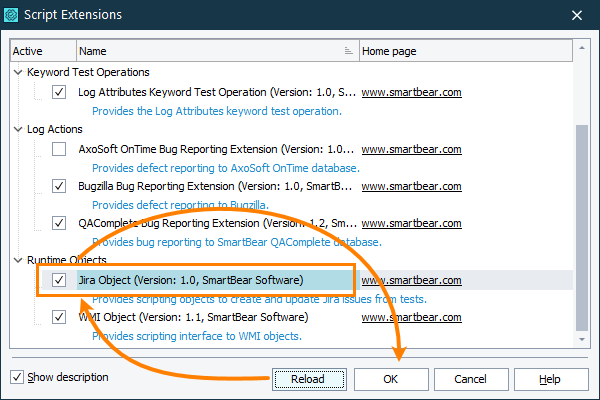The height and width of the screenshot is (400, 600).
Task: Collapse the Log Actions group
Action: 19,130
